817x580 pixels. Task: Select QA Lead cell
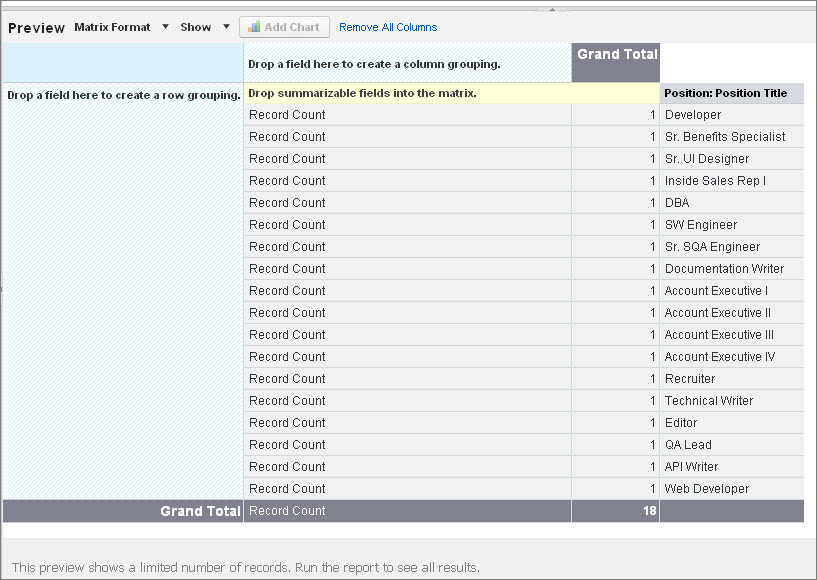tap(732, 445)
